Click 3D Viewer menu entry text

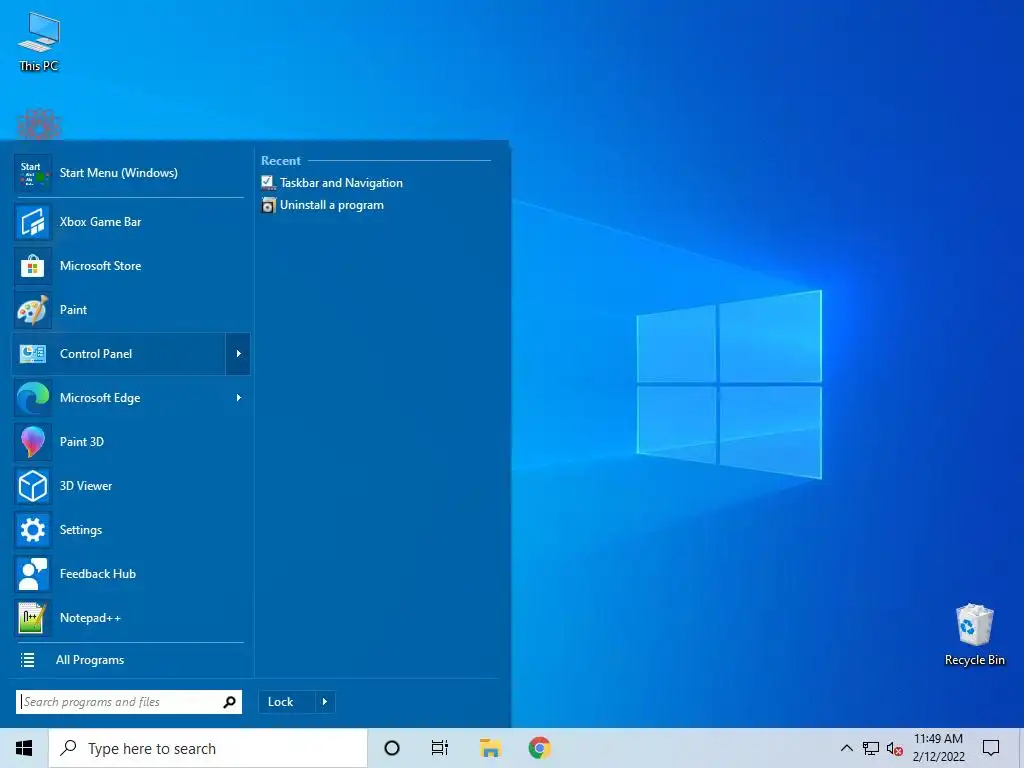[86, 486]
